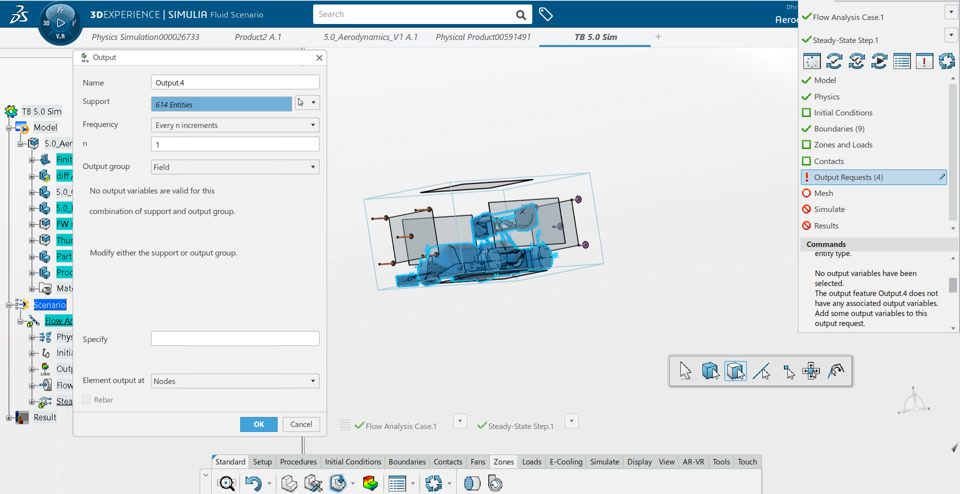Viewport: 960px width, 494px height.
Task: Open the Element output at Nodes dropdown
Action: click(235, 381)
